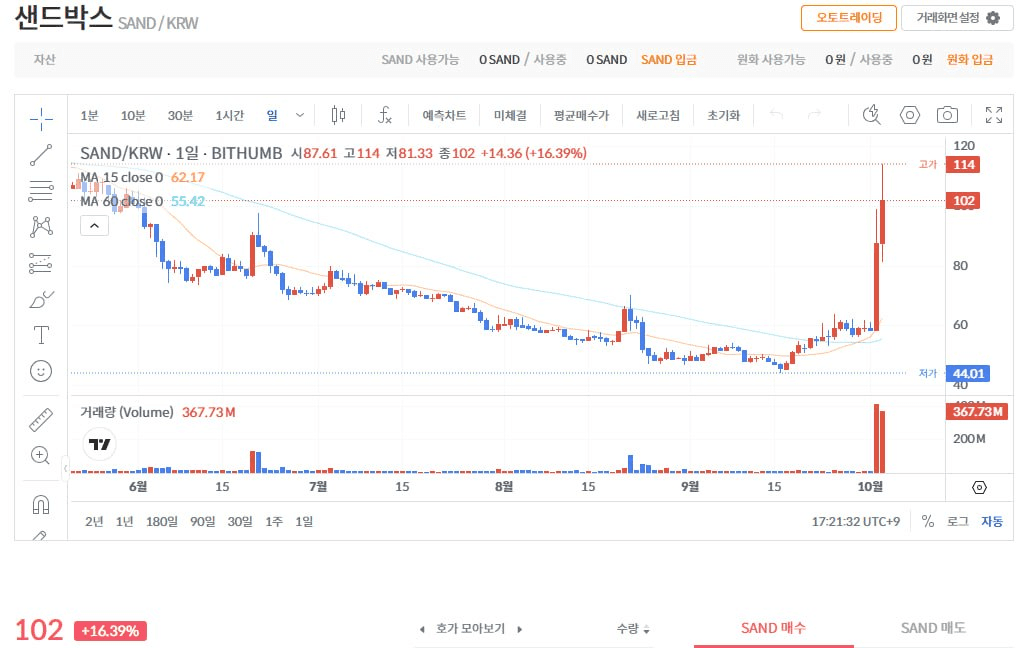Select the brush drawing tool
Viewport: 1020px width, 648px height.
pyautogui.click(x=41, y=299)
